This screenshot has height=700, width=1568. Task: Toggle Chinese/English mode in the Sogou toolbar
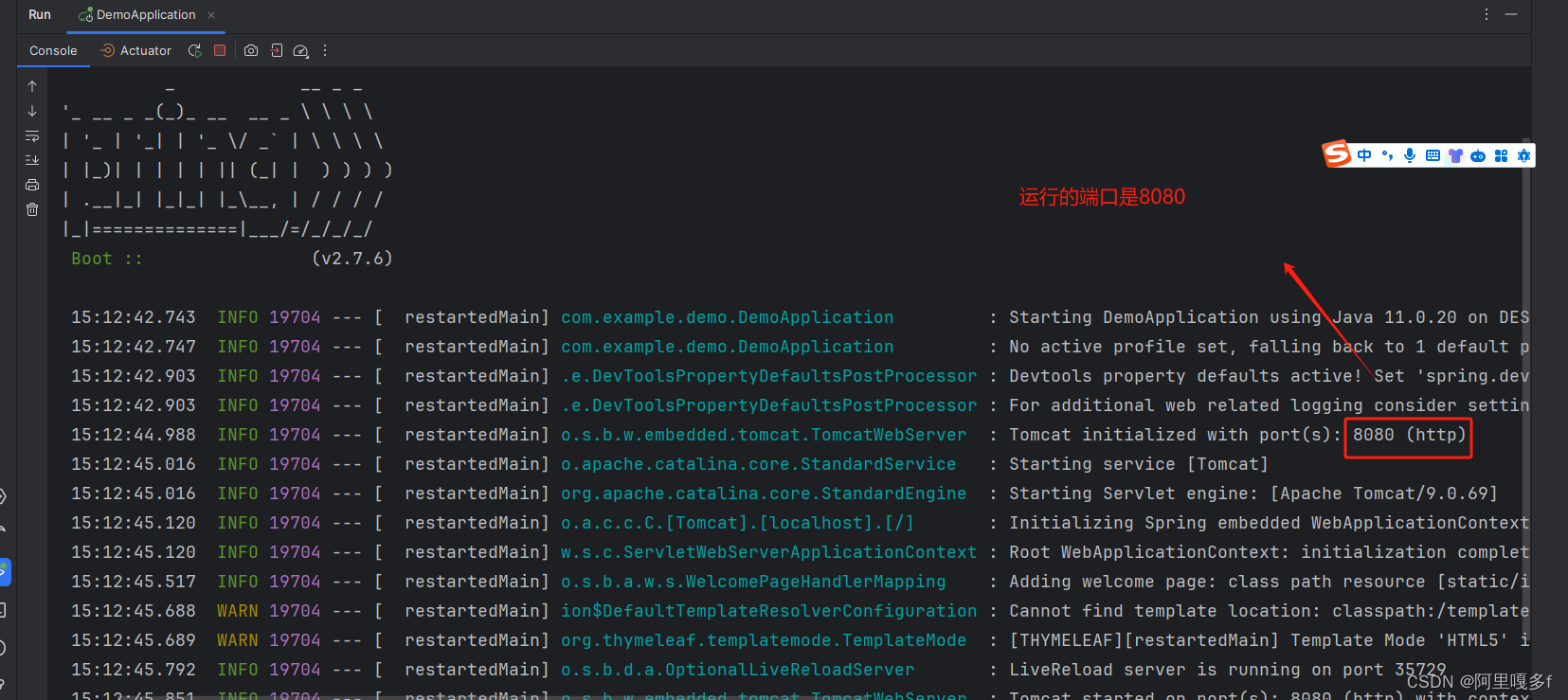click(x=1364, y=155)
